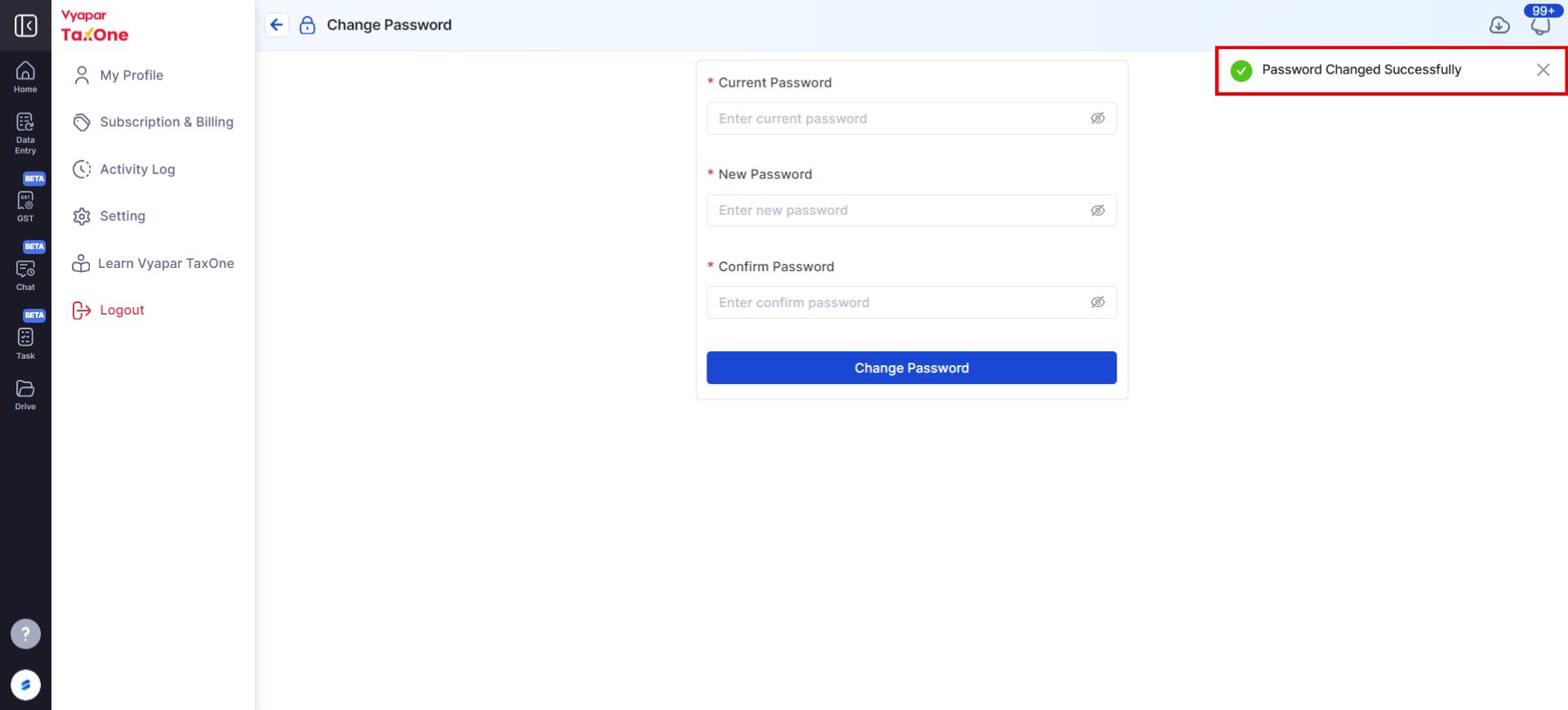Focus the Enter current password field
Screen dimensions: 1568x710
[x=911, y=118]
